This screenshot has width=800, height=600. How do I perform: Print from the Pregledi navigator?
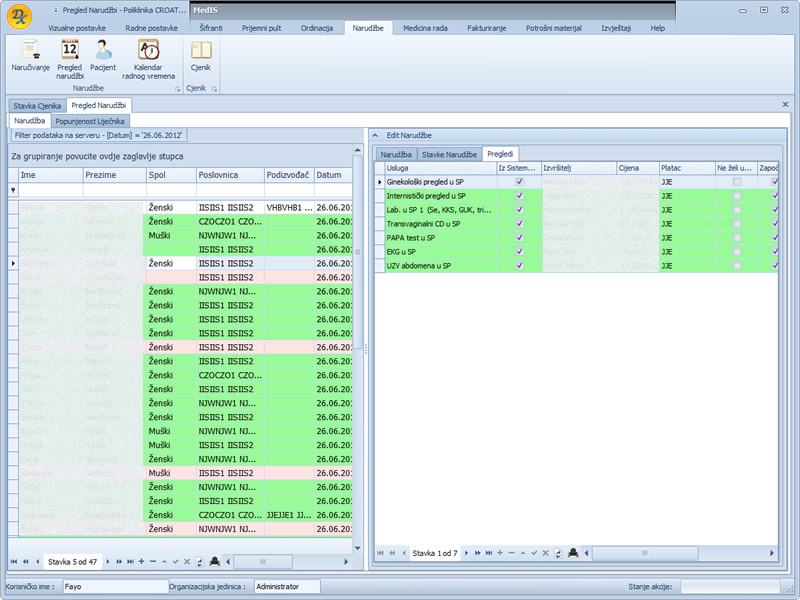click(x=573, y=553)
